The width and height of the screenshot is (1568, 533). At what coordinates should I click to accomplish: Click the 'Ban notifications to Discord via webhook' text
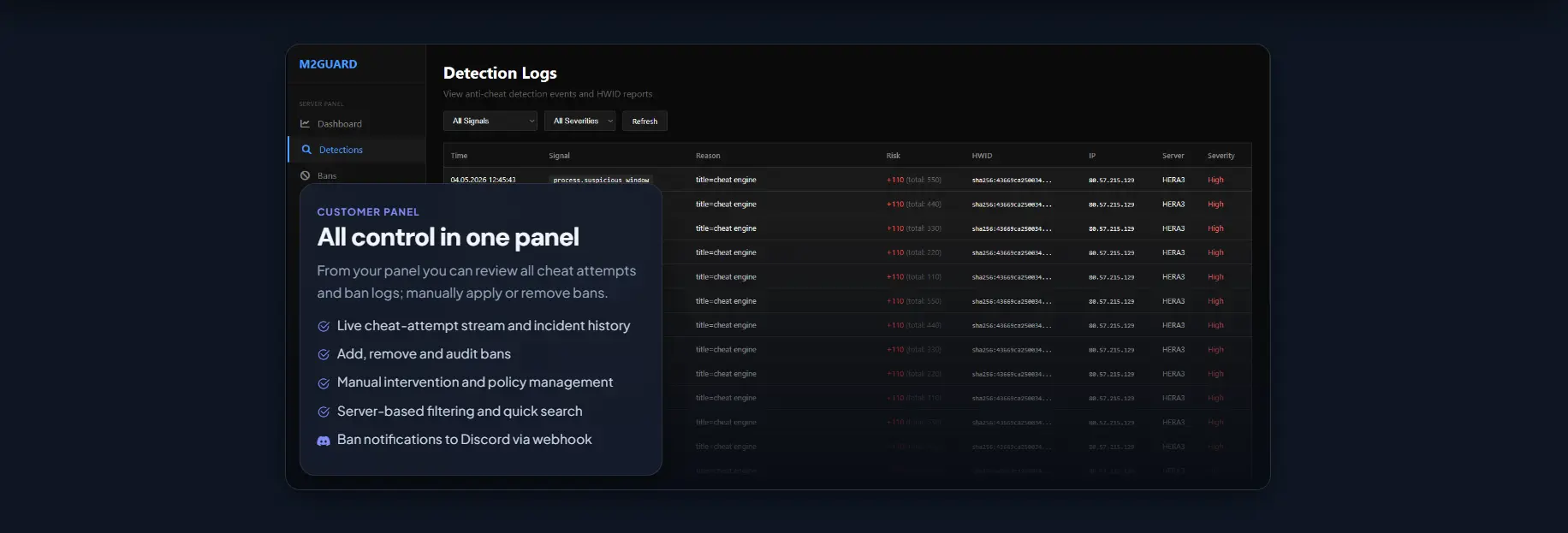[465, 440]
